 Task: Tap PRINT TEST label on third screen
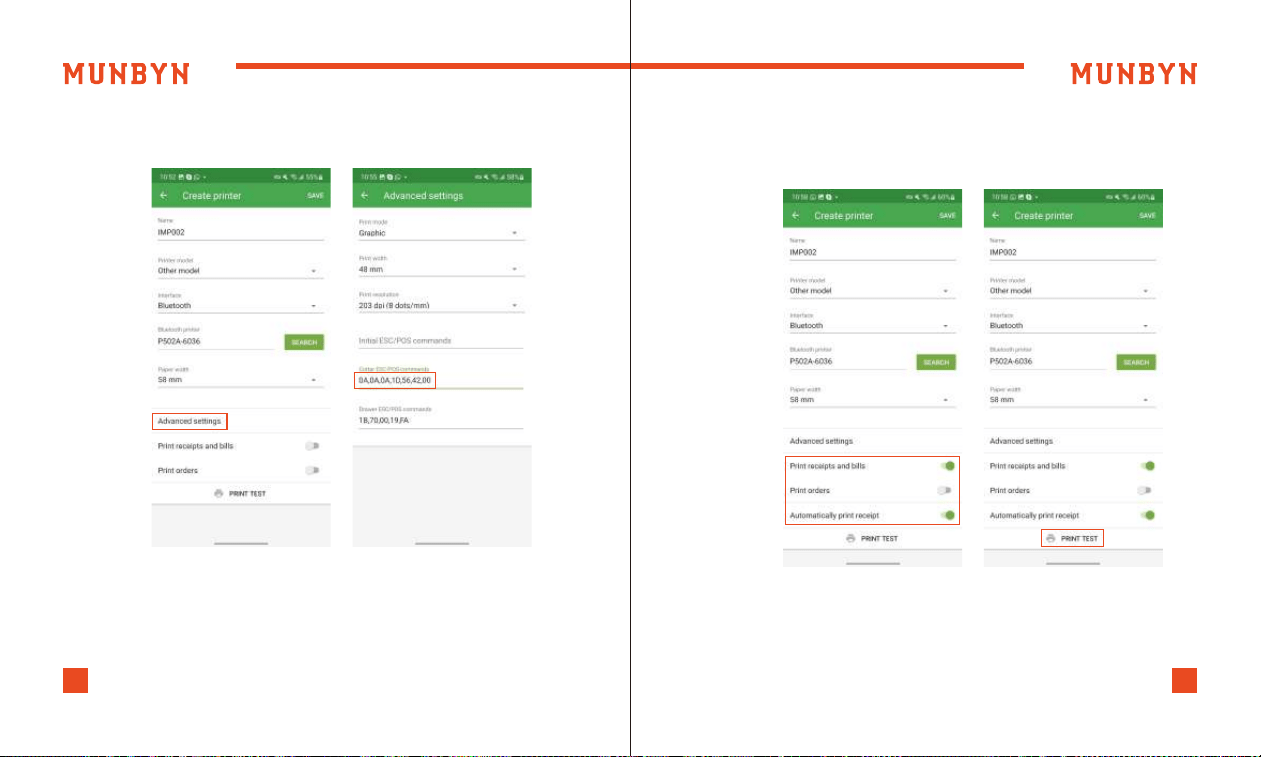(879, 538)
